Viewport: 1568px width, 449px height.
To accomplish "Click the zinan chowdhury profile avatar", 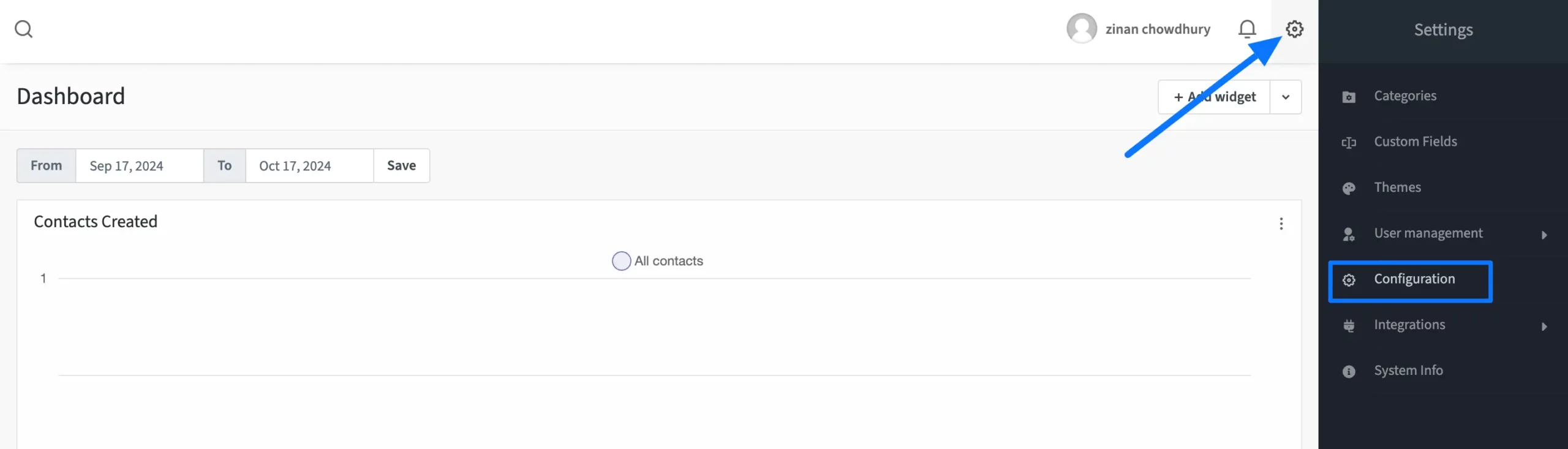I will coord(1082,28).
